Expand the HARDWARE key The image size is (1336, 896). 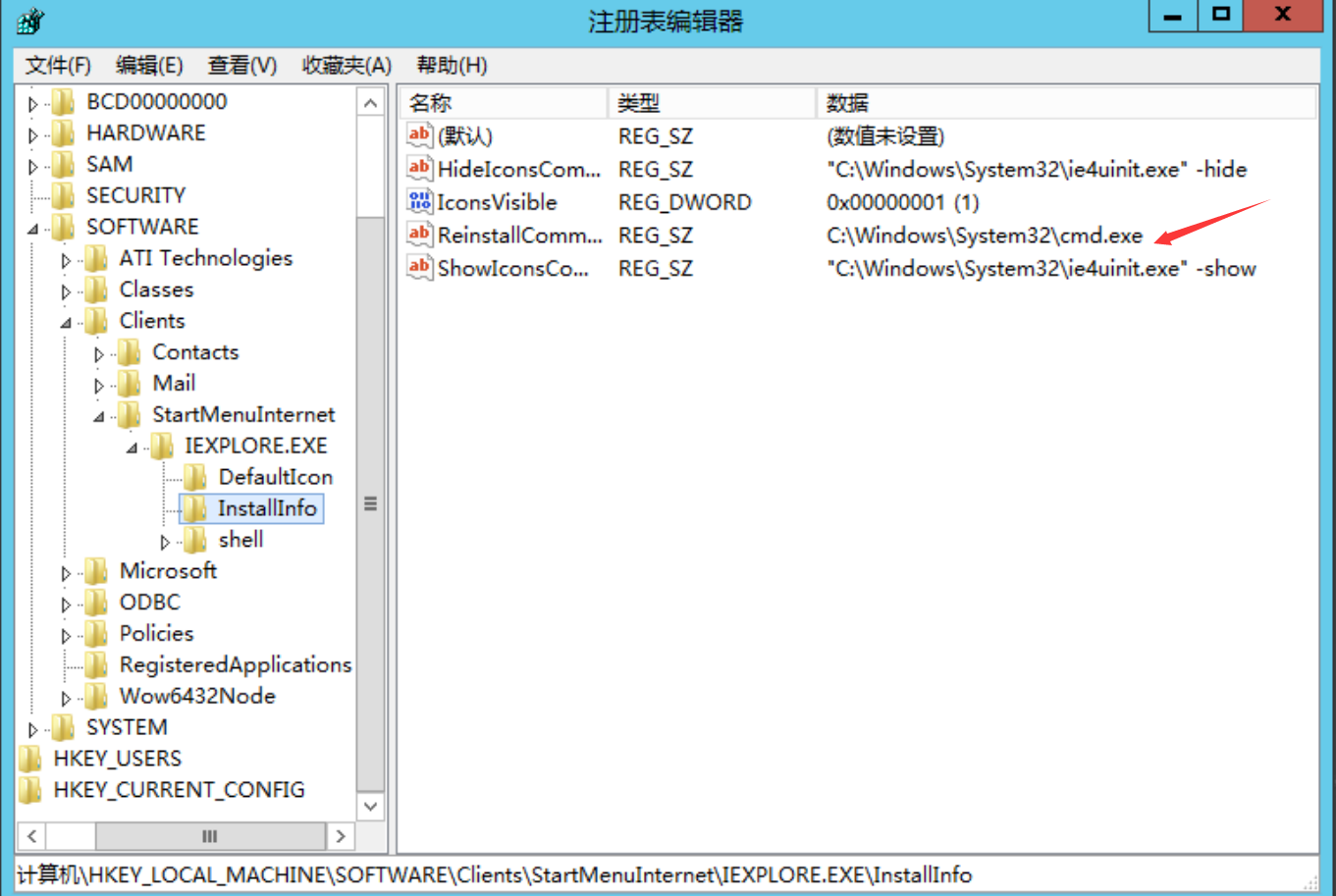[x=33, y=135]
